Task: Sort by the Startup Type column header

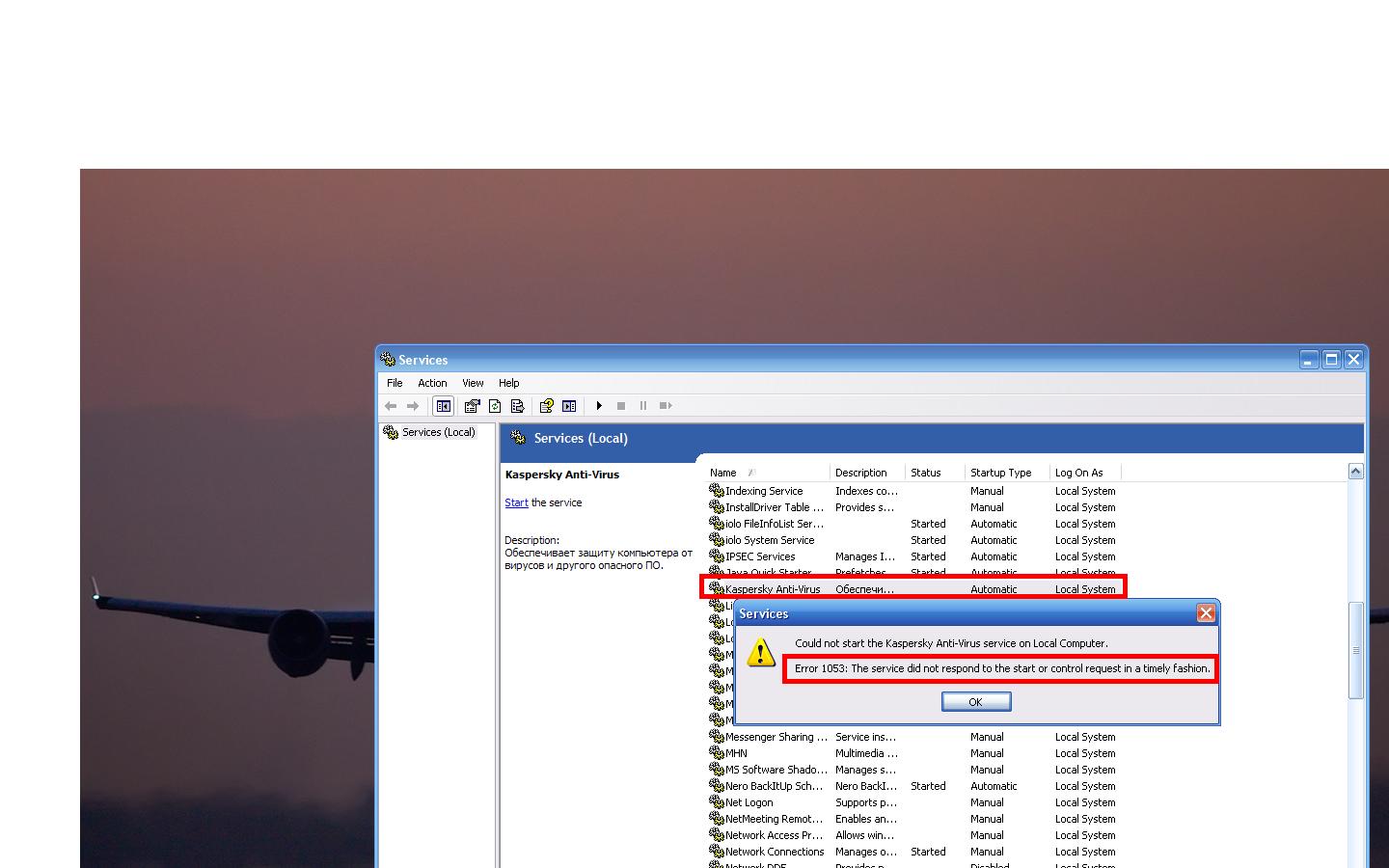Action: coord(1000,473)
